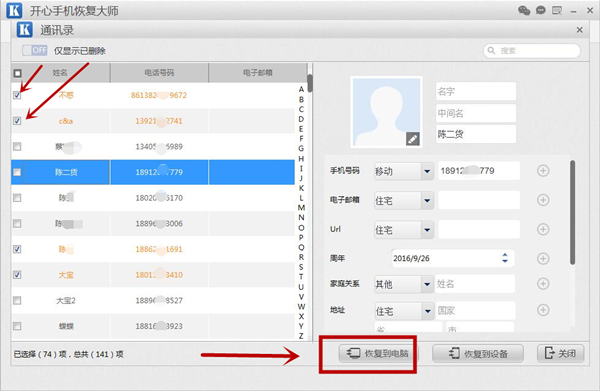Uncheck the 不感 contact checkbox
600x391 pixels.
click(x=17, y=95)
